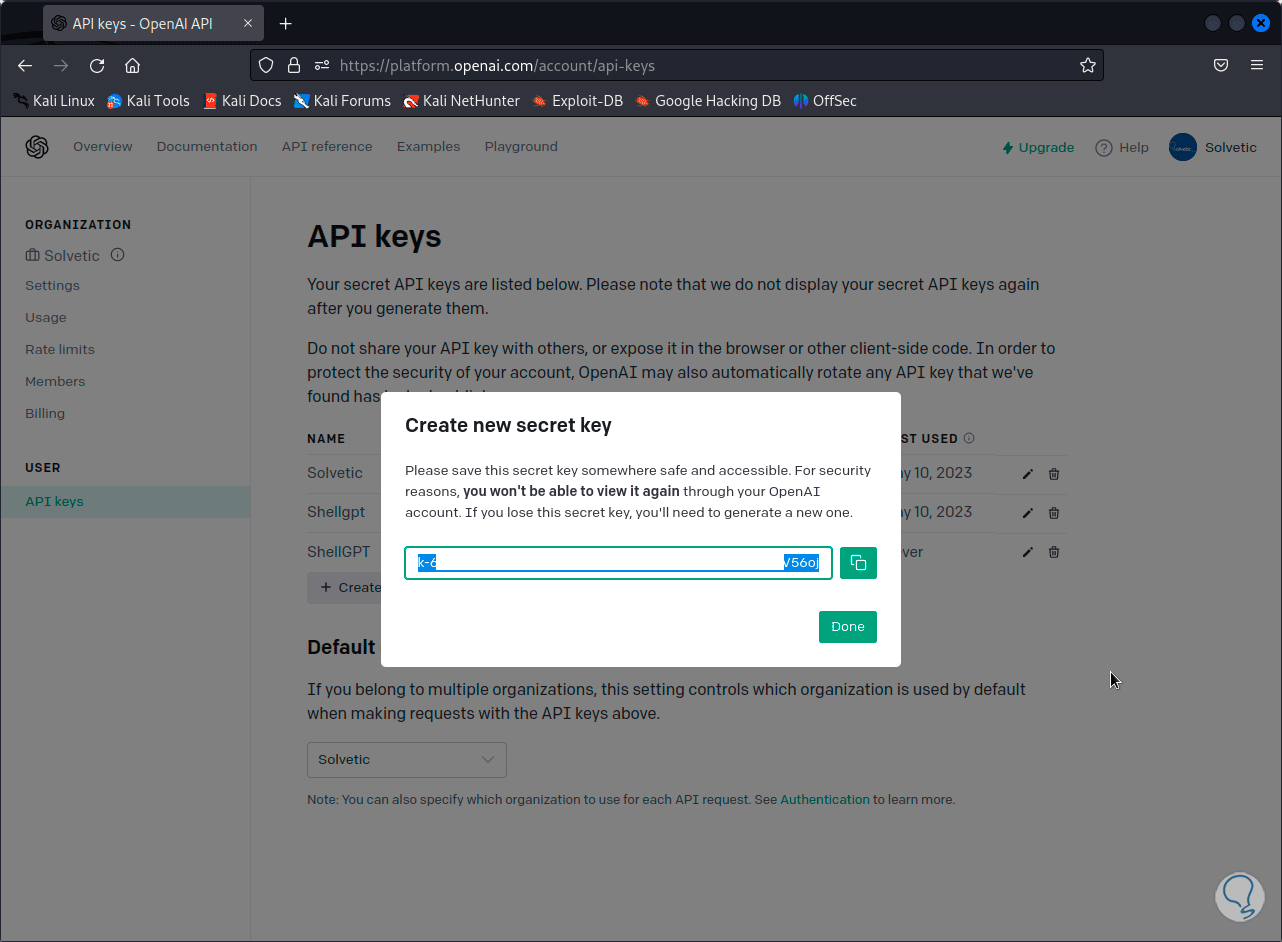1282x942 pixels.
Task: Click the Done button in the dialog
Action: (848, 627)
